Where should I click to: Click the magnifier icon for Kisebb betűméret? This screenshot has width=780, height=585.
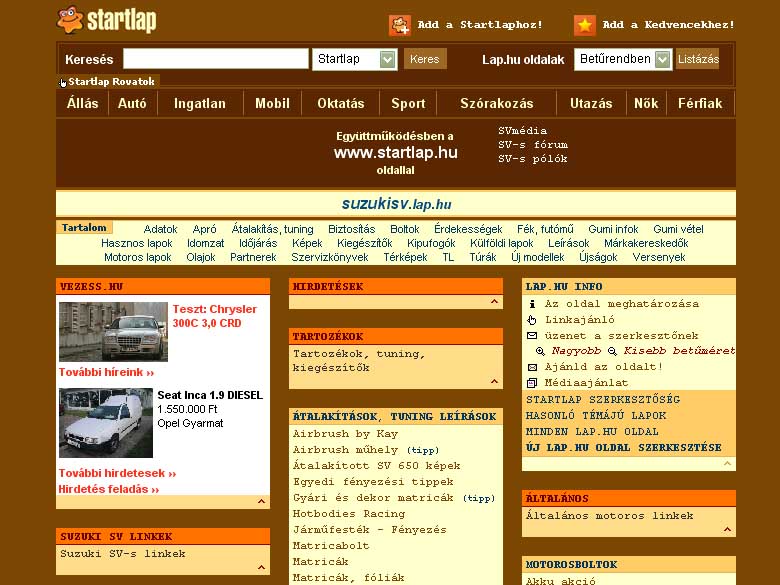tap(614, 352)
